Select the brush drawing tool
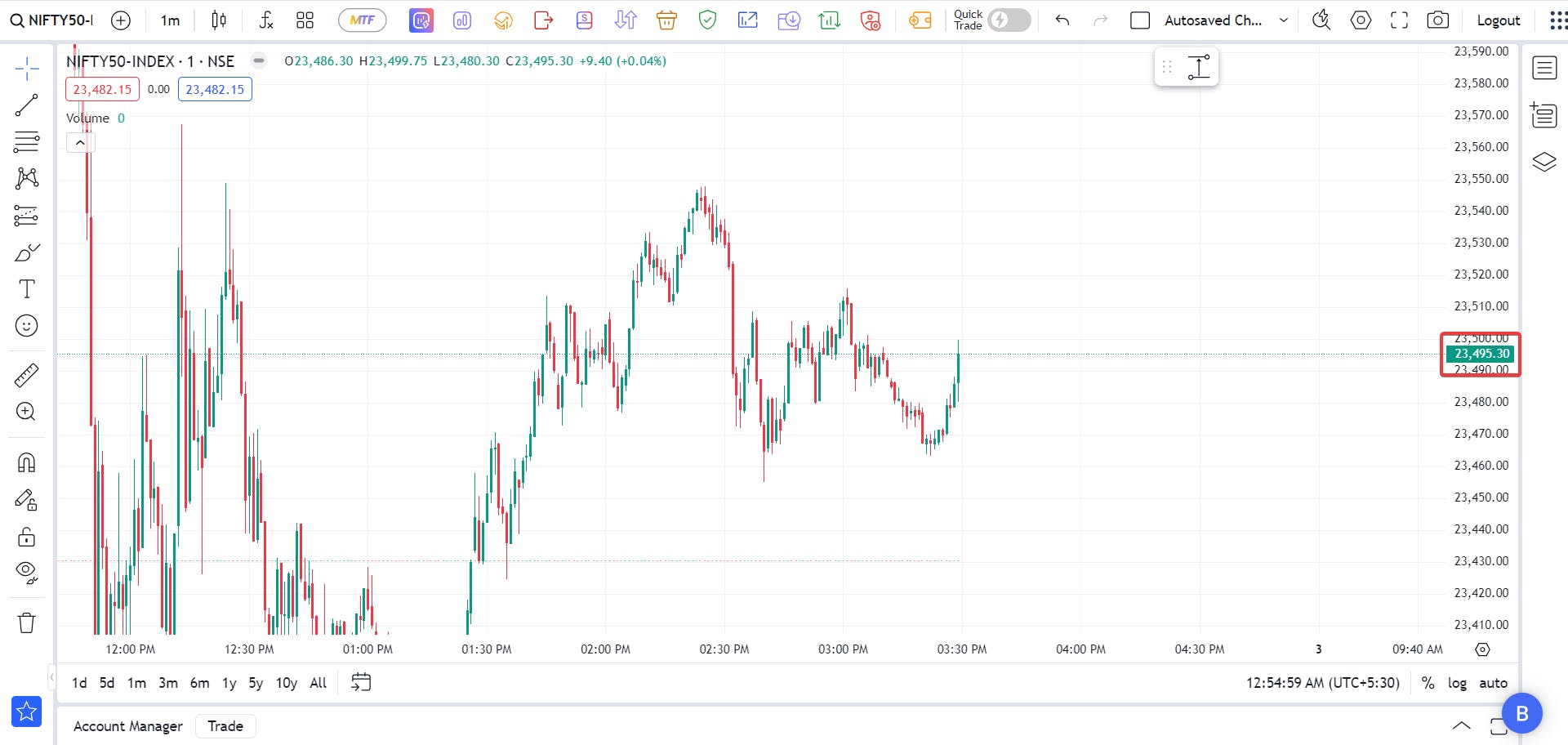The width and height of the screenshot is (1568, 745). point(26,252)
